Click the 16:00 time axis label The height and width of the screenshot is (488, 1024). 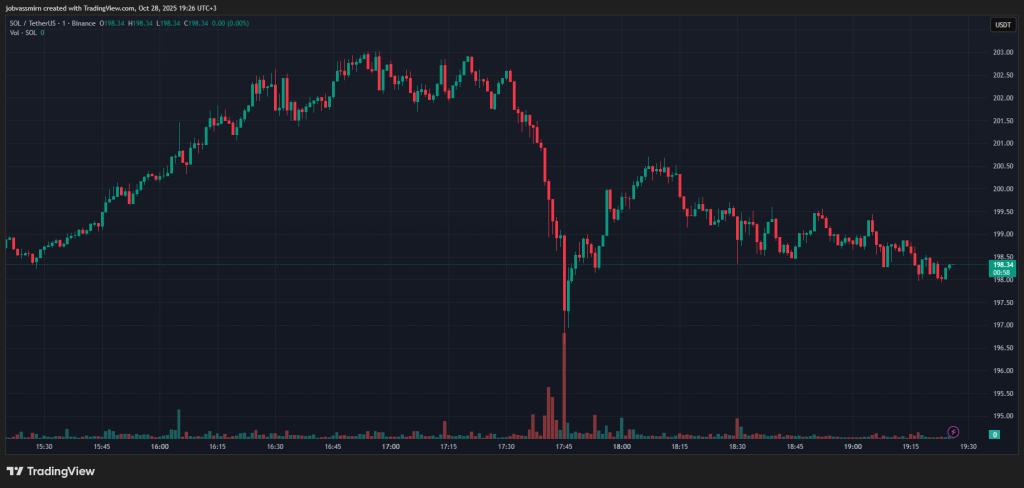coord(160,449)
